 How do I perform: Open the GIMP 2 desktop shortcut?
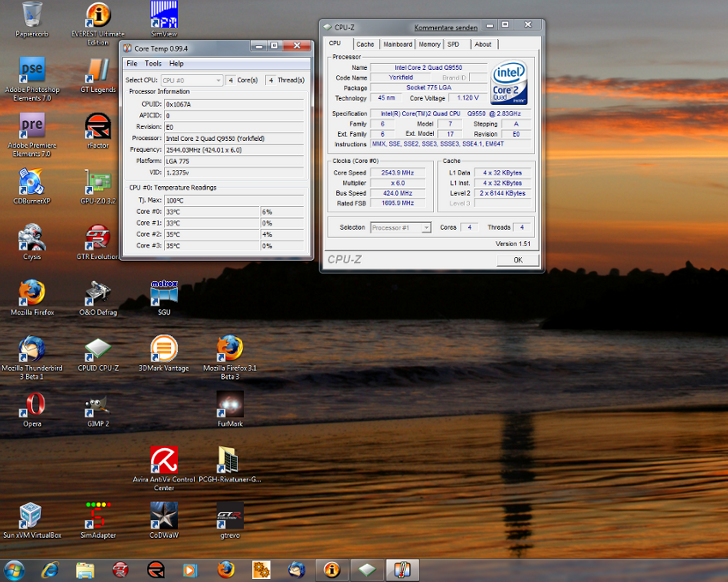pos(98,404)
